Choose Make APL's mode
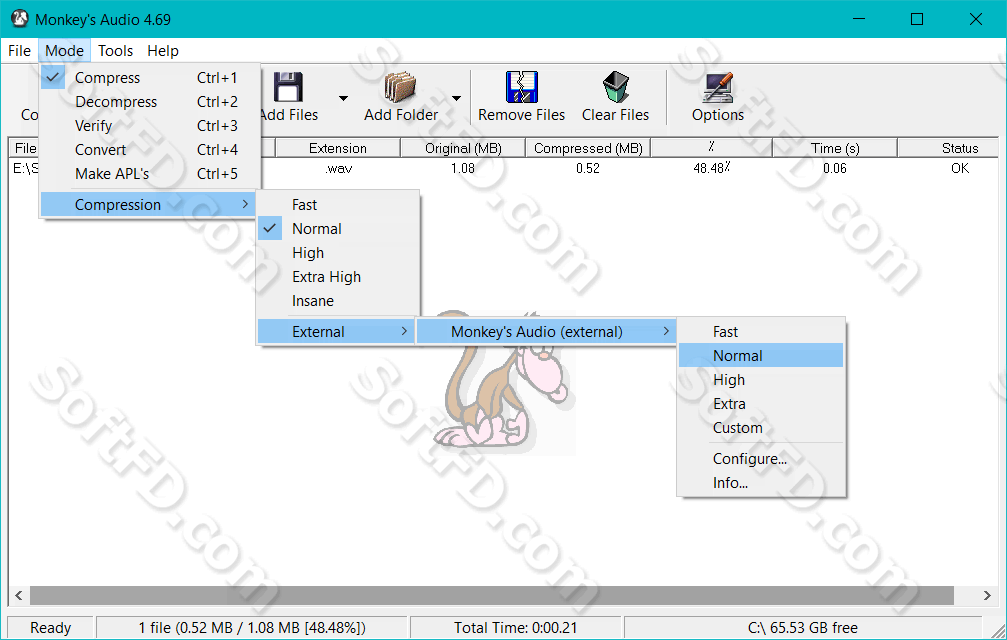 click(x=150, y=174)
